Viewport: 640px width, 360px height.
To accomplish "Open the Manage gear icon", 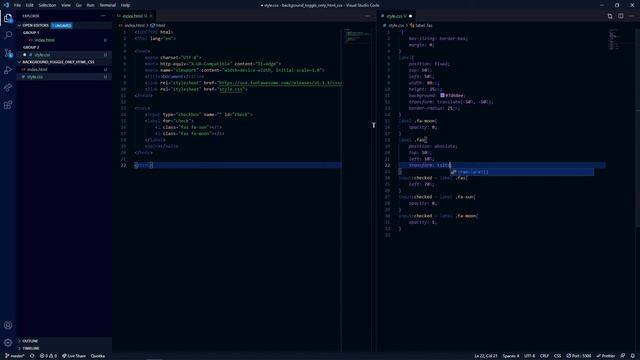I will pos(8,342).
